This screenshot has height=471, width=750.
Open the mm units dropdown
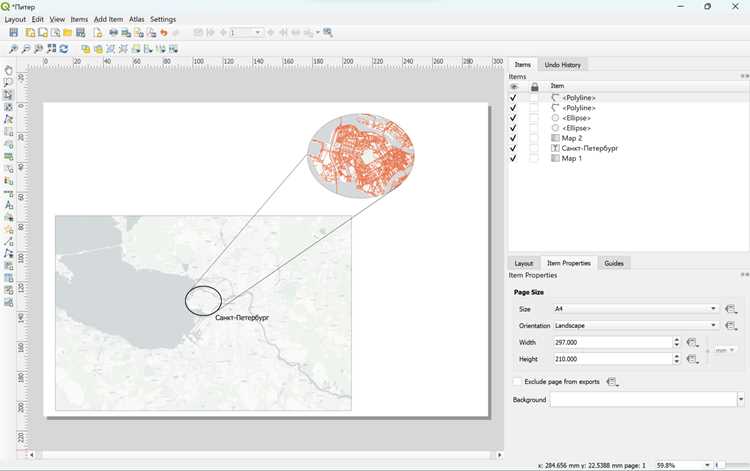[x=725, y=351]
